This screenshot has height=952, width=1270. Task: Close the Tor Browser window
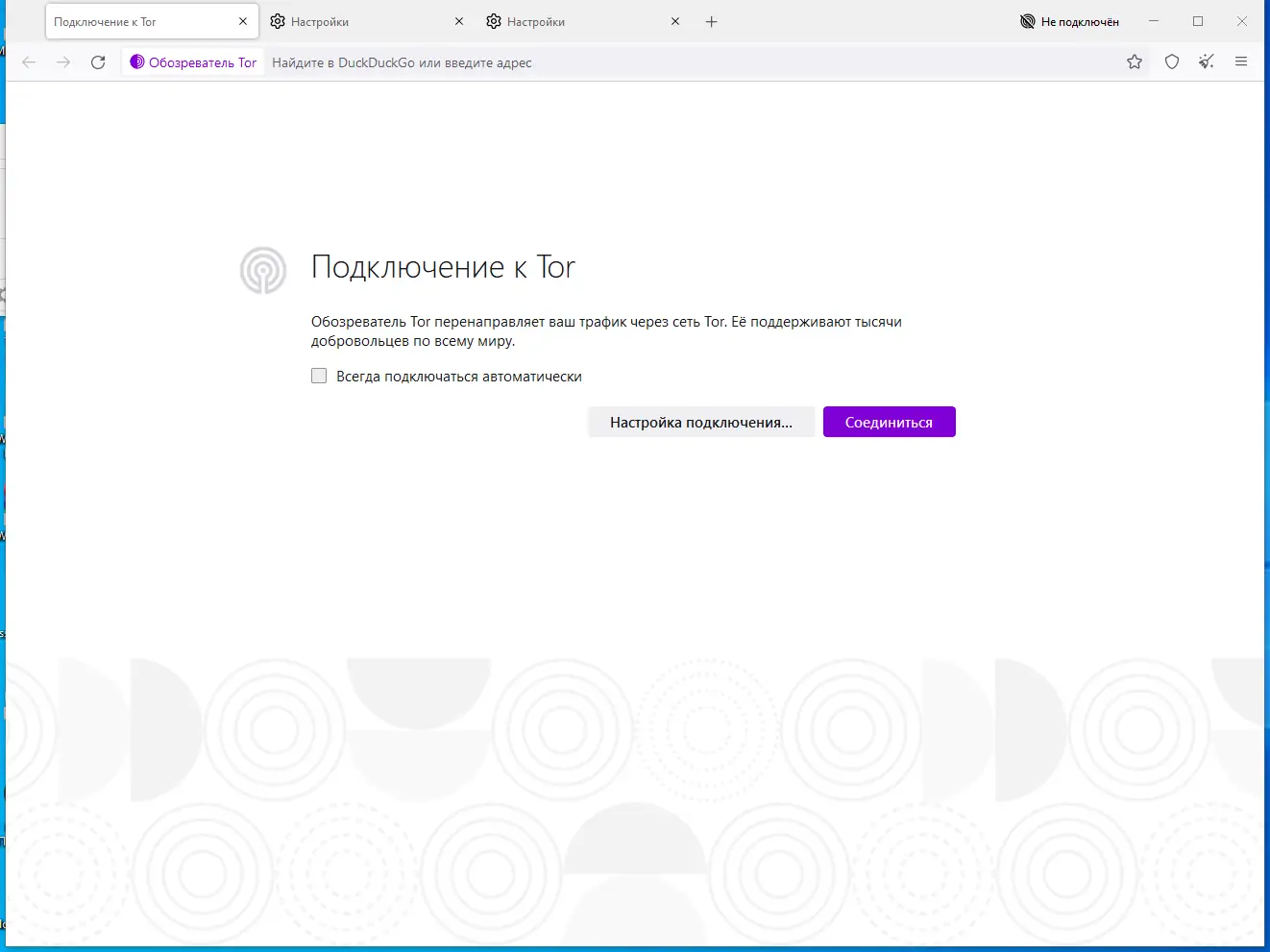coord(1242,22)
